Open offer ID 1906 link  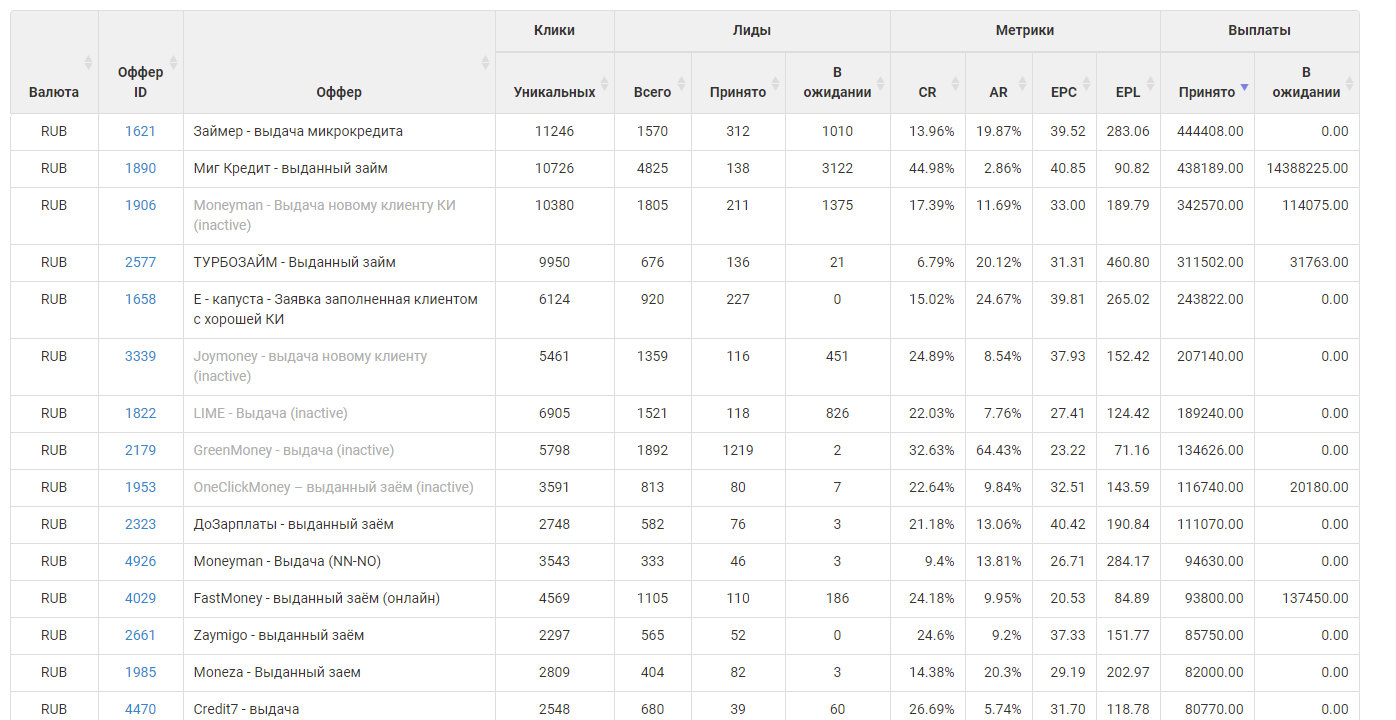click(x=140, y=205)
